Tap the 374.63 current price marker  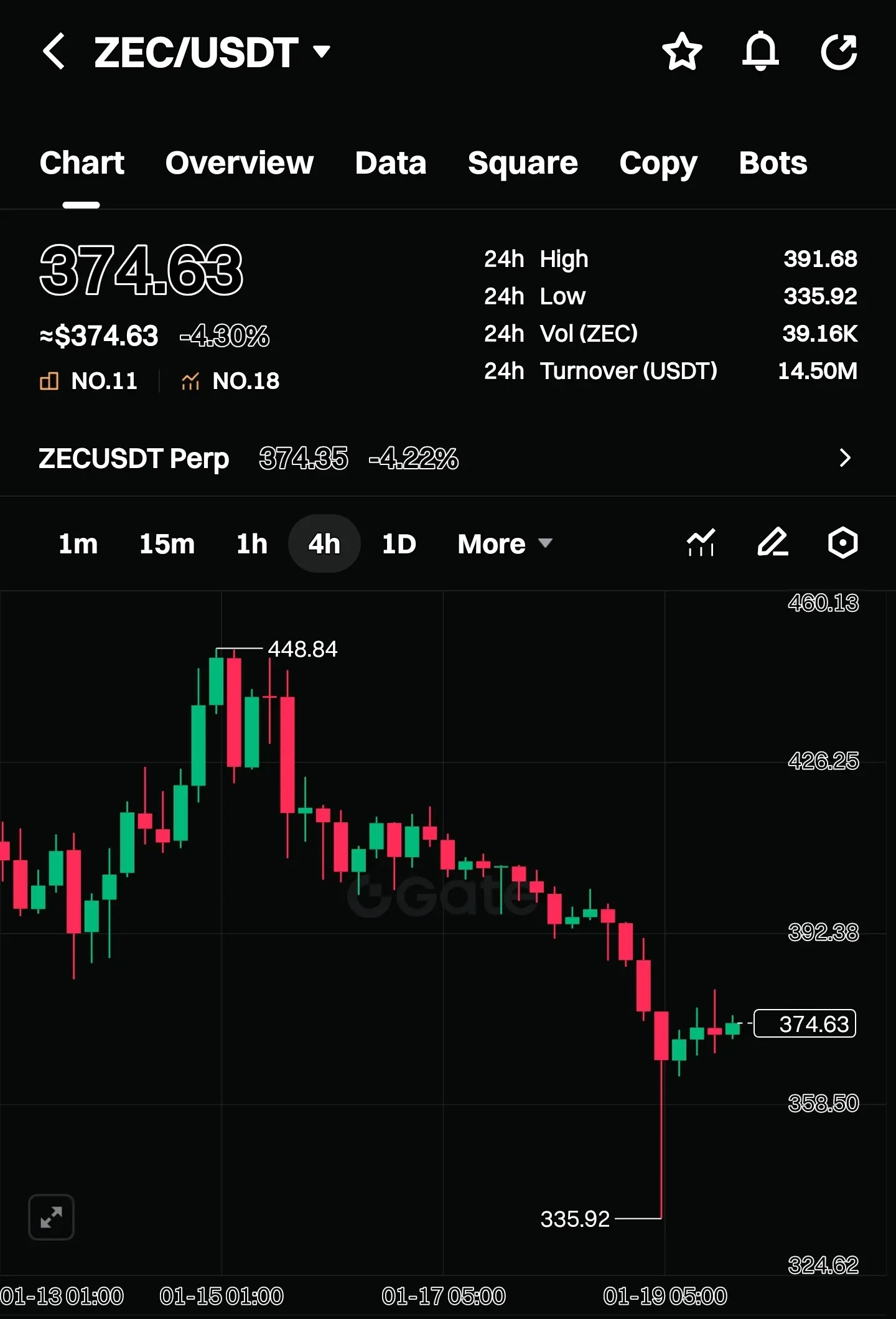(x=805, y=1024)
